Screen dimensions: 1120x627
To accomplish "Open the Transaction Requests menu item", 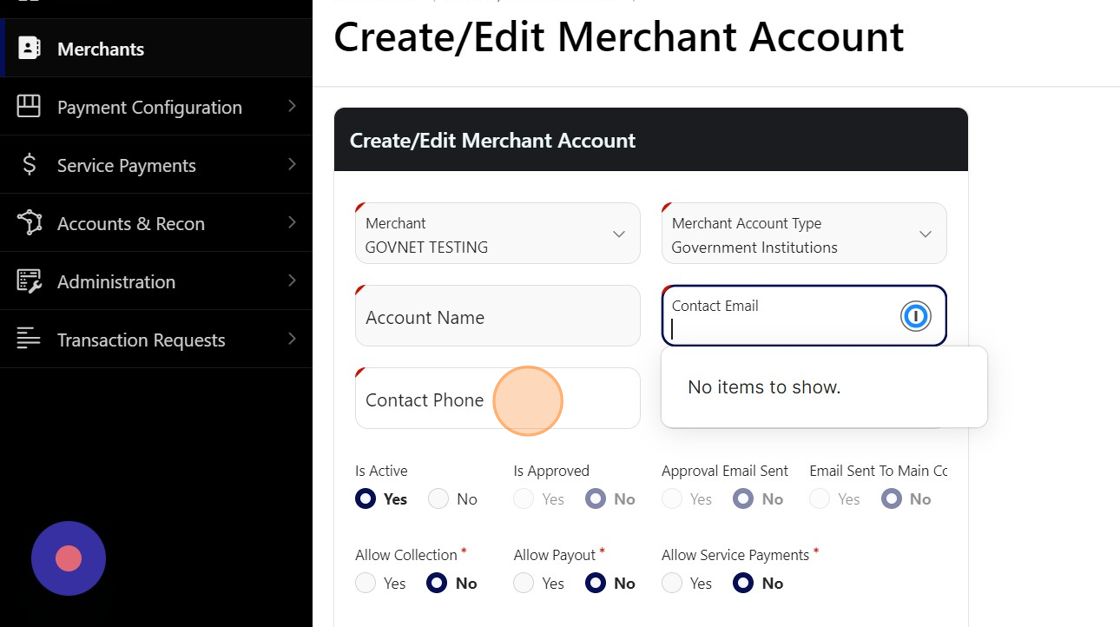I will [140, 340].
